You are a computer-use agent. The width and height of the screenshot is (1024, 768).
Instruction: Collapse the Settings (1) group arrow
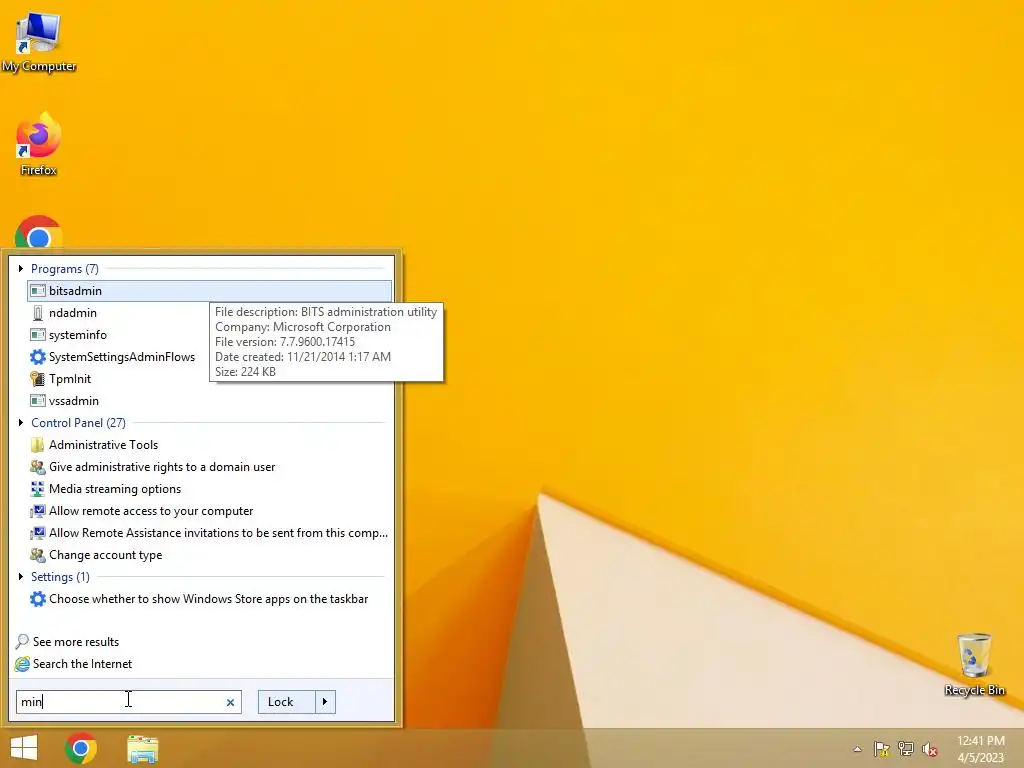[21, 577]
